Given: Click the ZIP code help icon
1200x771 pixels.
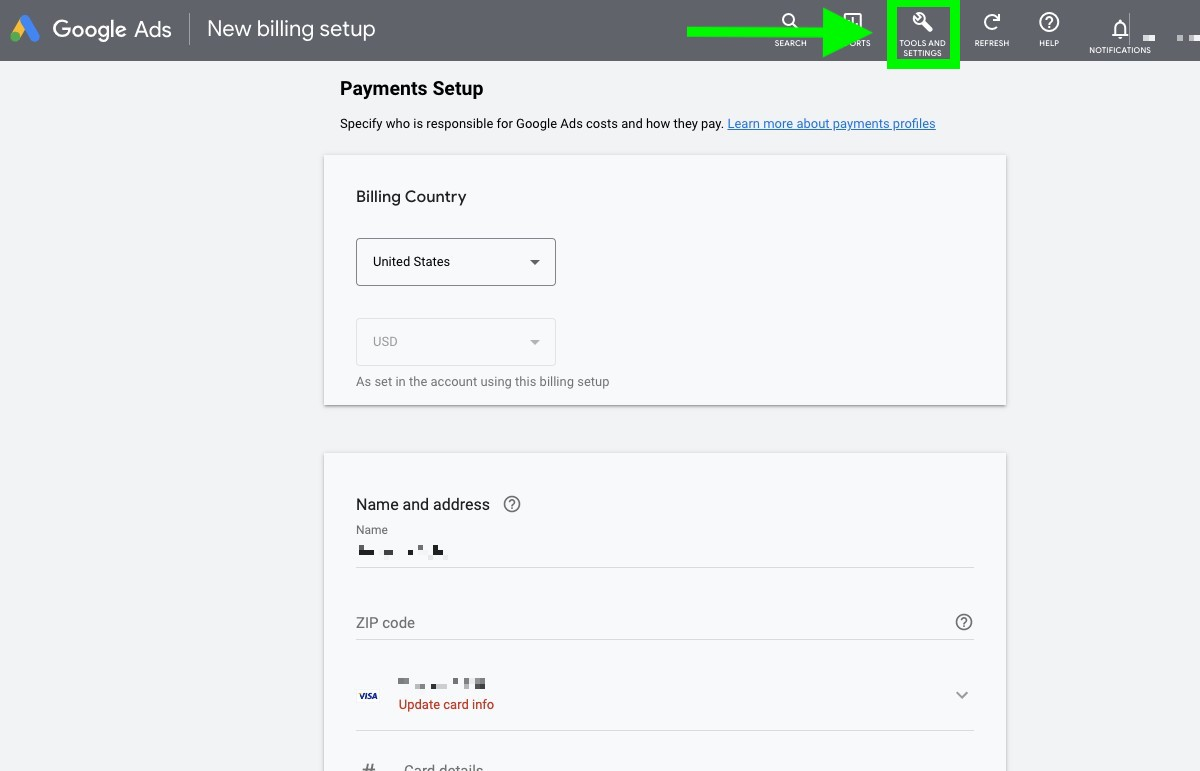Looking at the screenshot, I should tap(963, 622).
